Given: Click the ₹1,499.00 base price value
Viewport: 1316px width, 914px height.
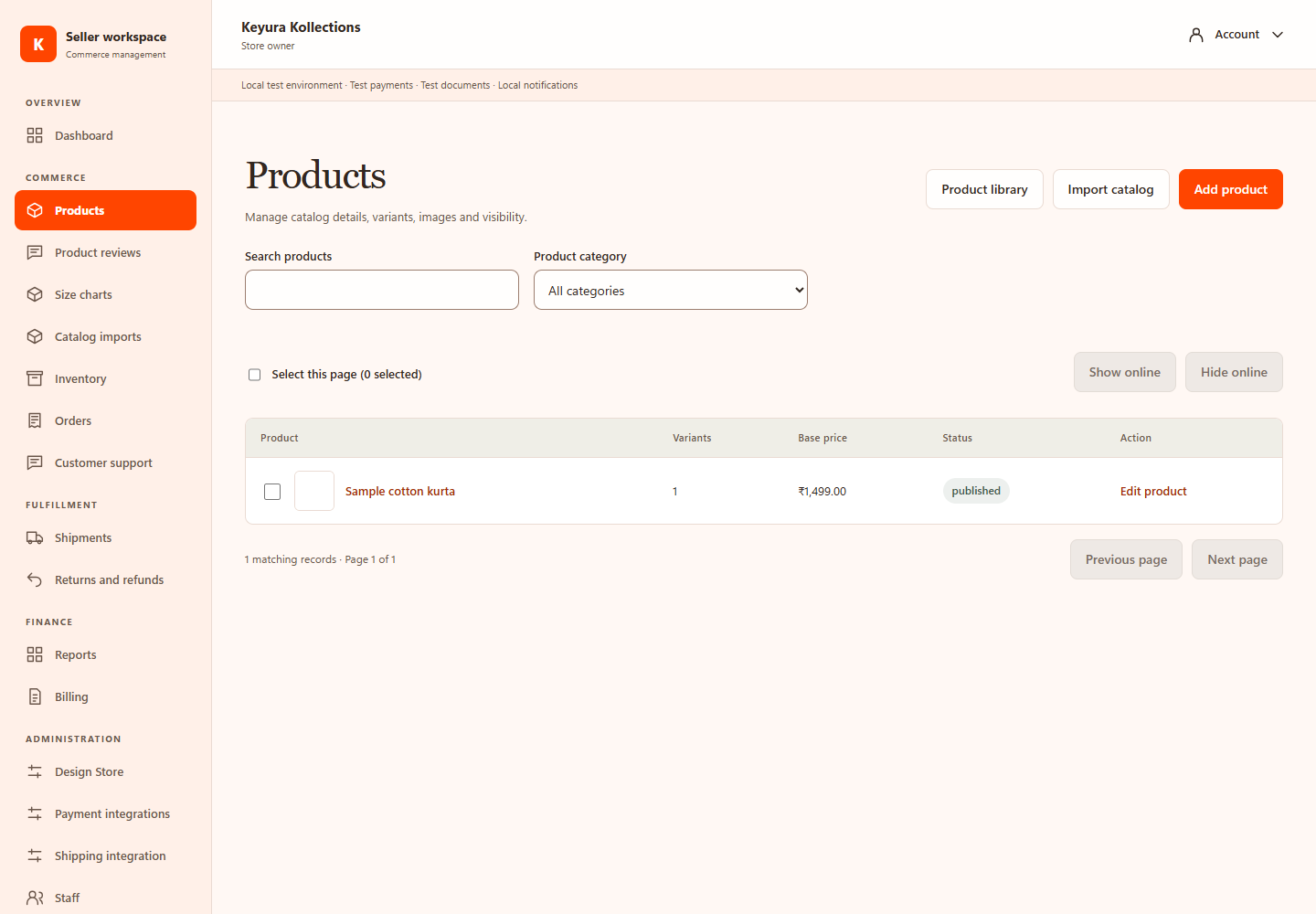Looking at the screenshot, I should click(x=822, y=492).
